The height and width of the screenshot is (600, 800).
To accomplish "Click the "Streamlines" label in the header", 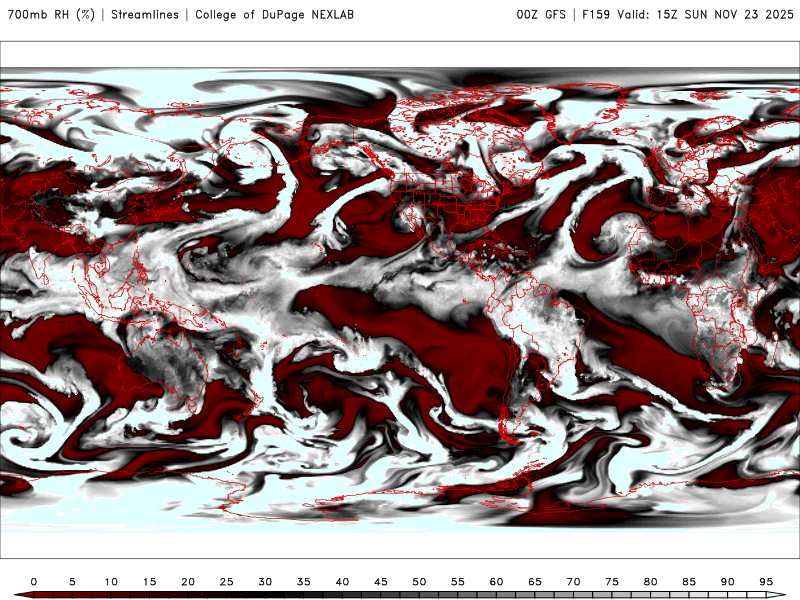I will pyautogui.click(x=145, y=14).
